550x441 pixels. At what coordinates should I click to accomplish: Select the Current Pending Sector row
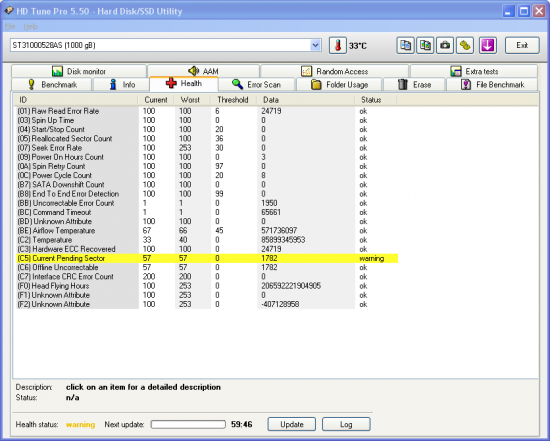coord(207,258)
